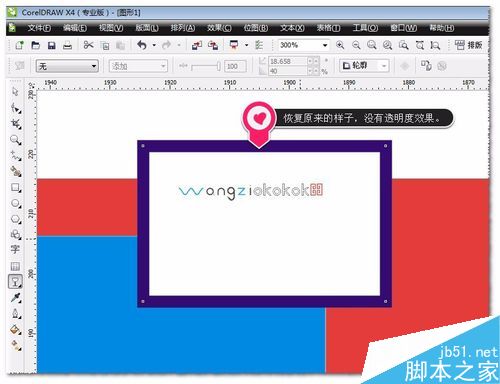Click the angle field showing 18.658

[x=287, y=61]
